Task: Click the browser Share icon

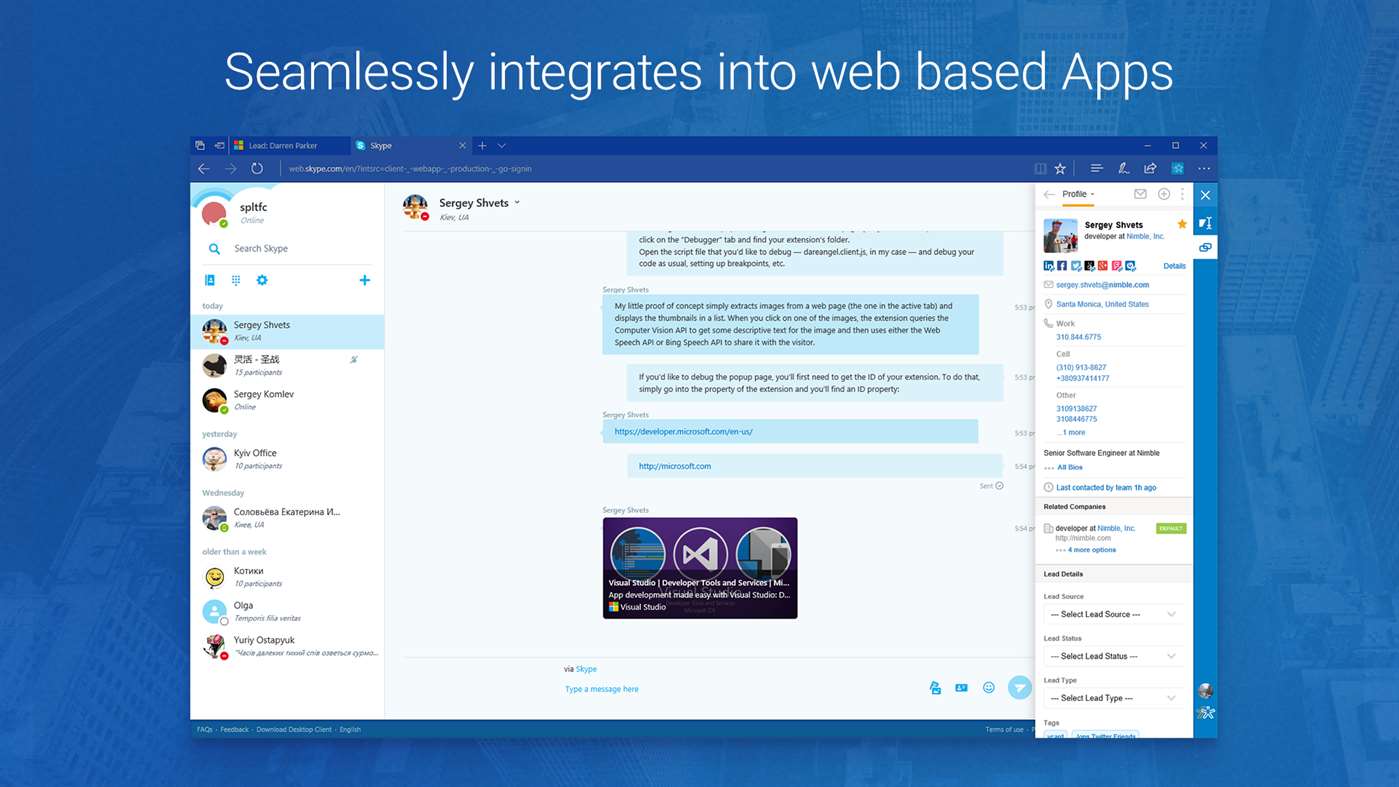Action: pos(1150,168)
